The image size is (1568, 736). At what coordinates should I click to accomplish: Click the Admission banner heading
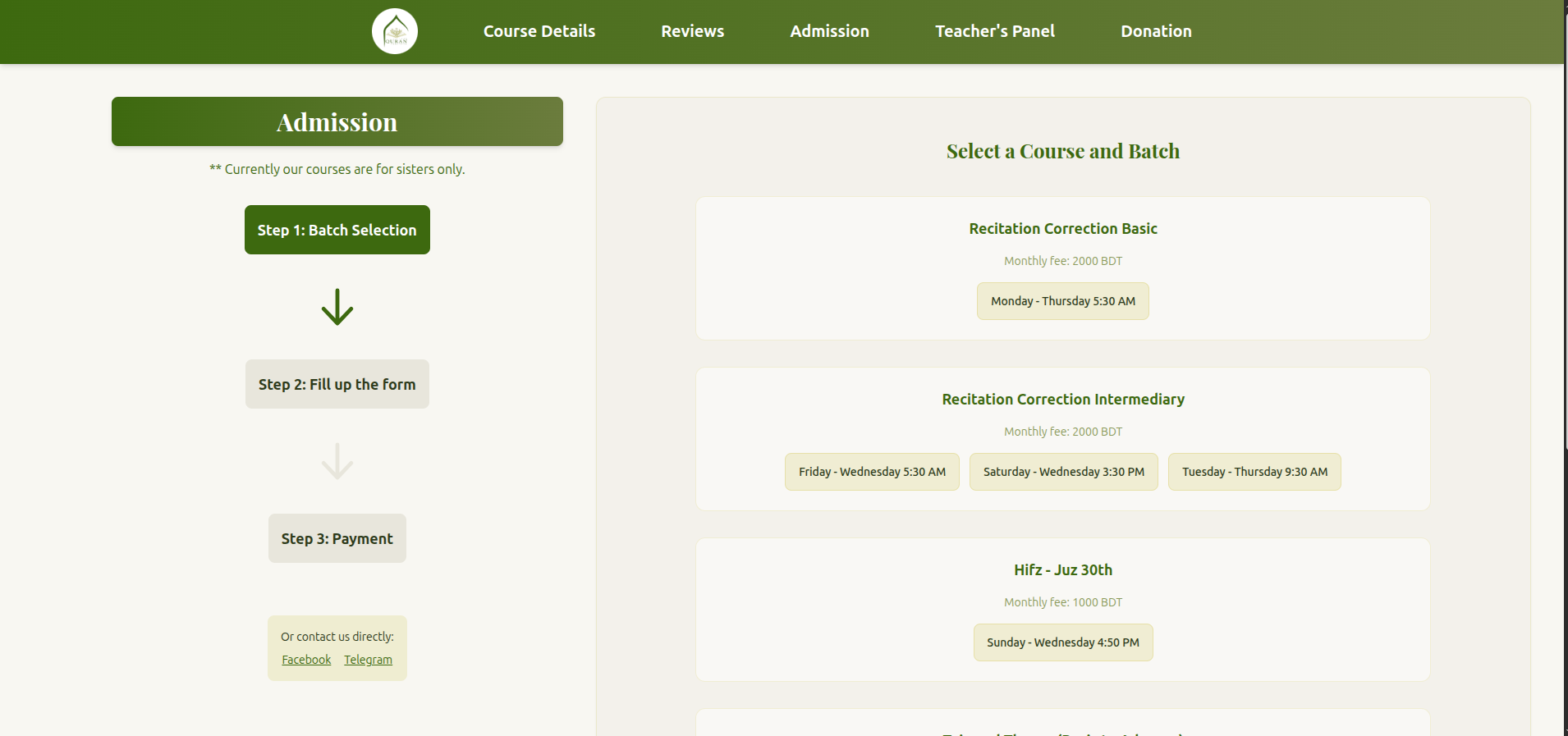337,121
